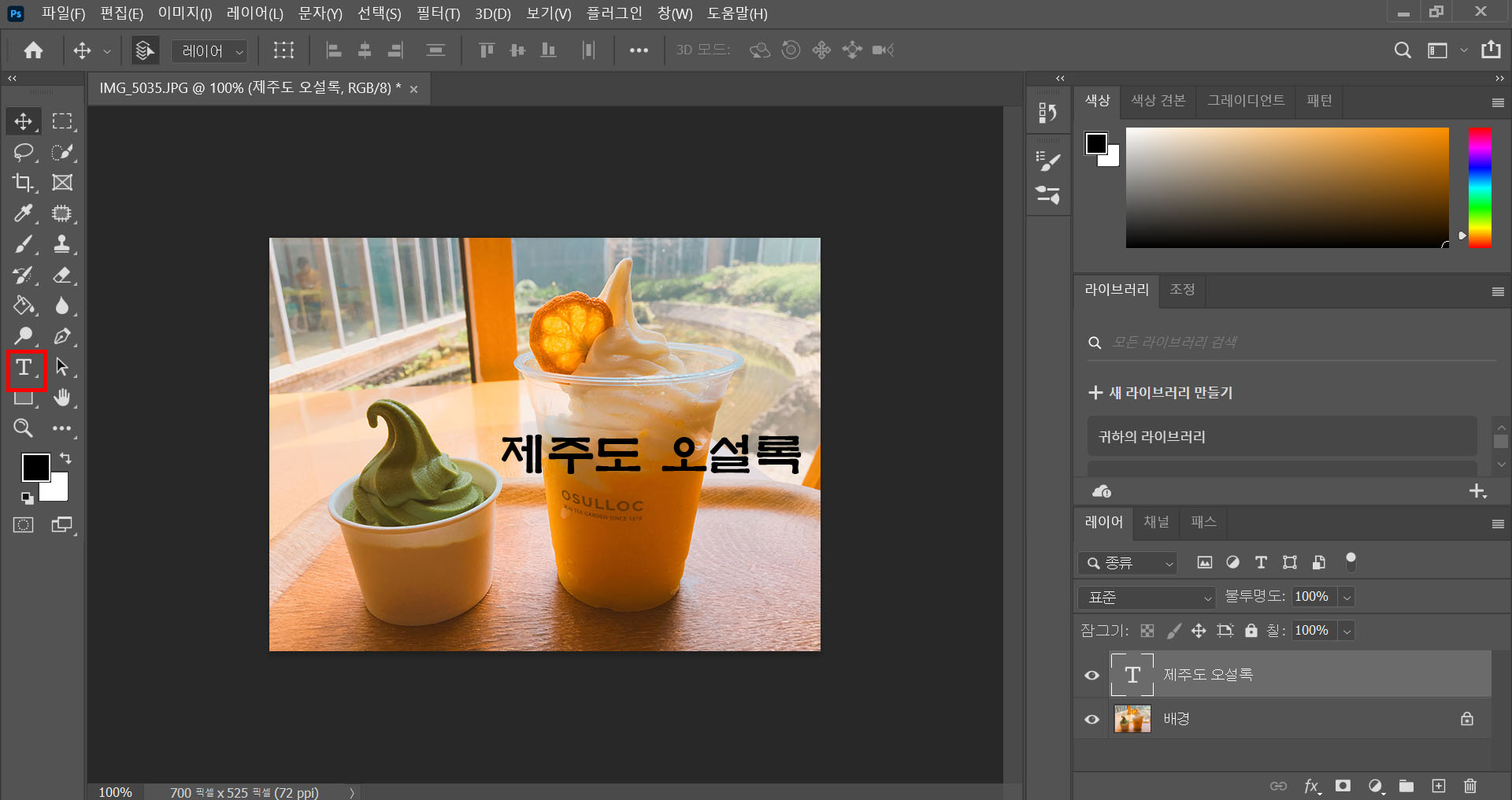The width and height of the screenshot is (1512, 800).
Task: Toggle Auto-Select layers icon
Action: click(x=145, y=50)
